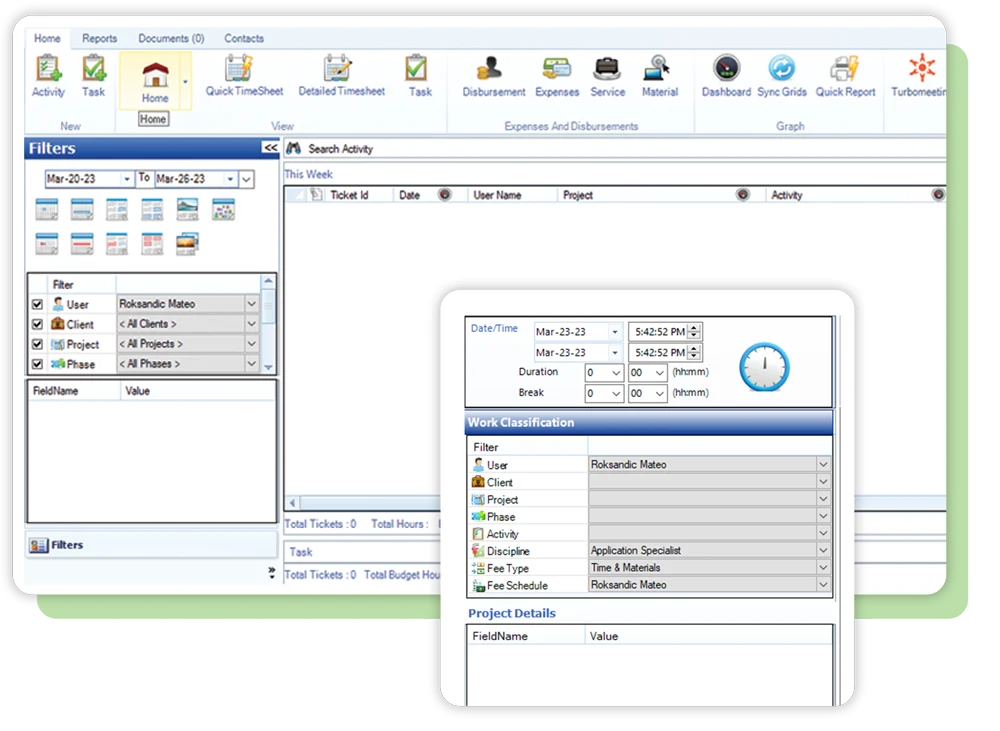Select the sunset picture preset icon in the second filter row
1000x731 pixels.
(187, 244)
